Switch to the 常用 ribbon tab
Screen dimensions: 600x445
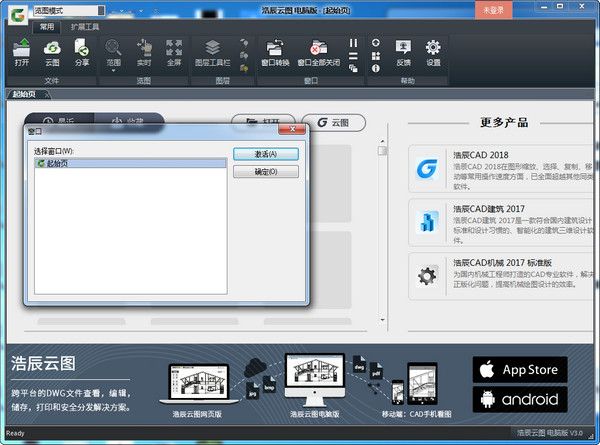point(47,27)
